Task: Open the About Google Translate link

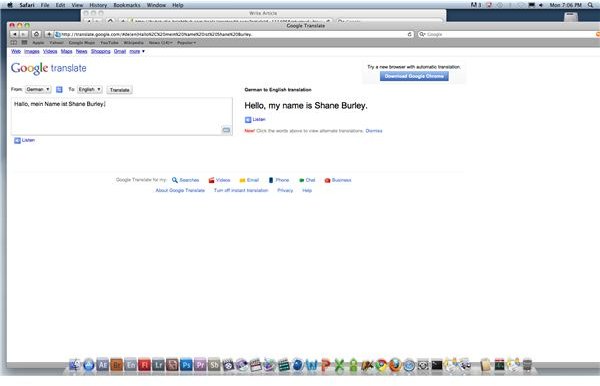Action: (x=180, y=191)
